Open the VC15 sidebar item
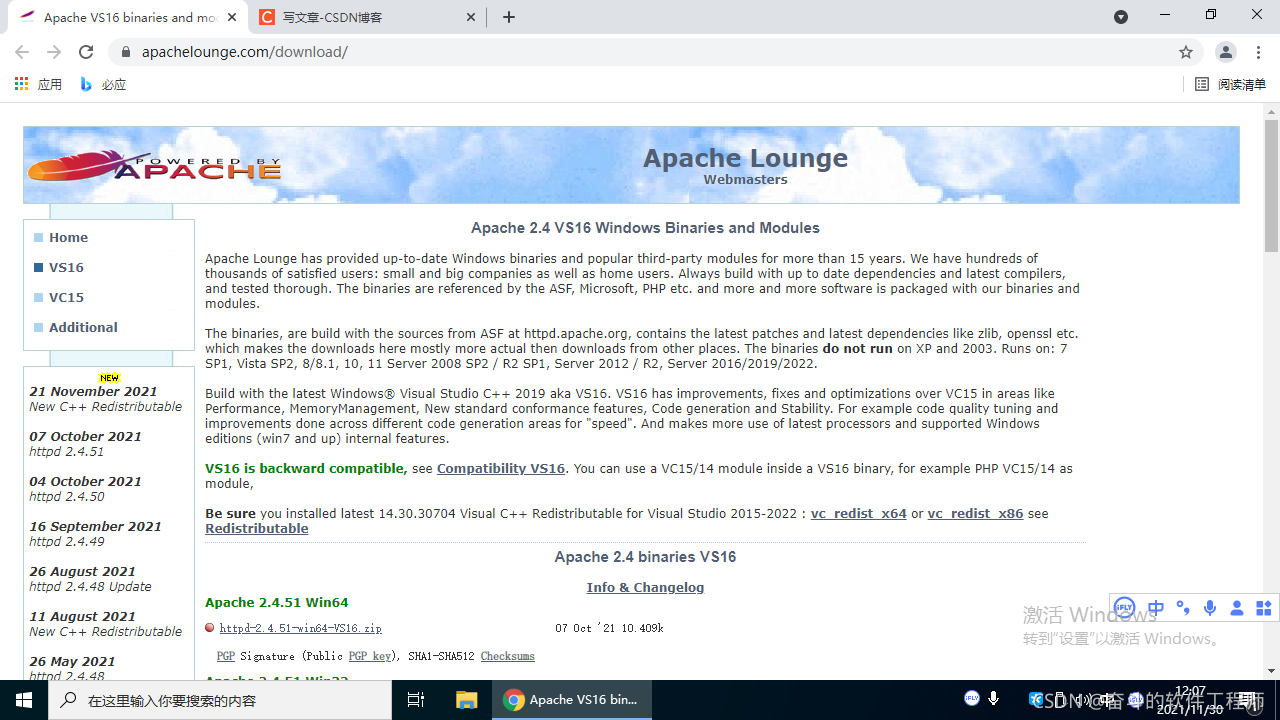The width and height of the screenshot is (1280, 720). coord(66,297)
